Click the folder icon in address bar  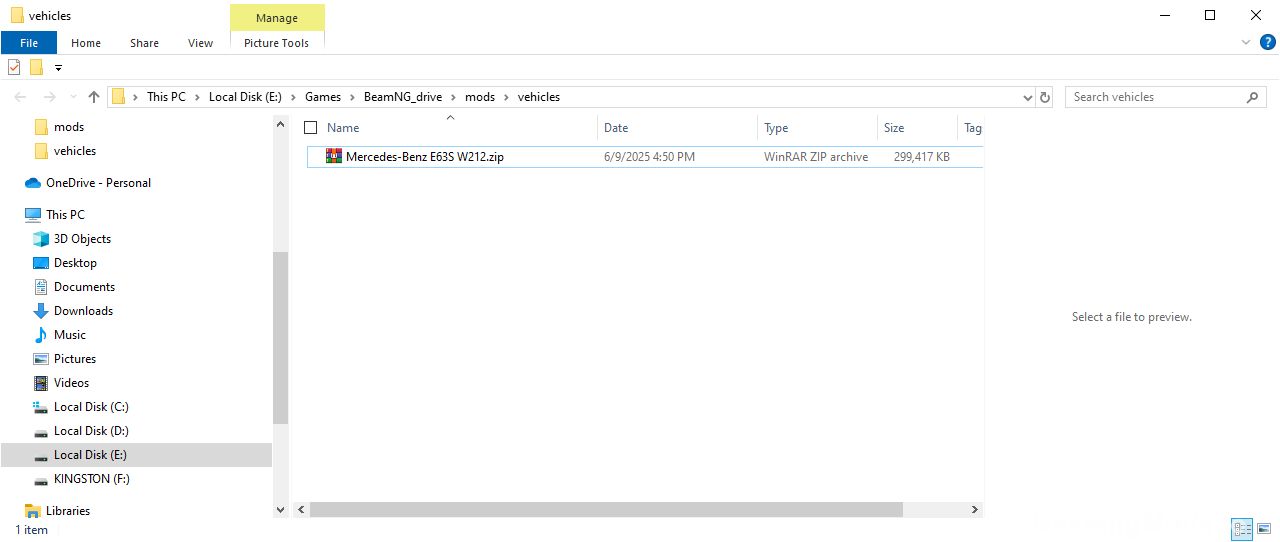coord(118,97)
